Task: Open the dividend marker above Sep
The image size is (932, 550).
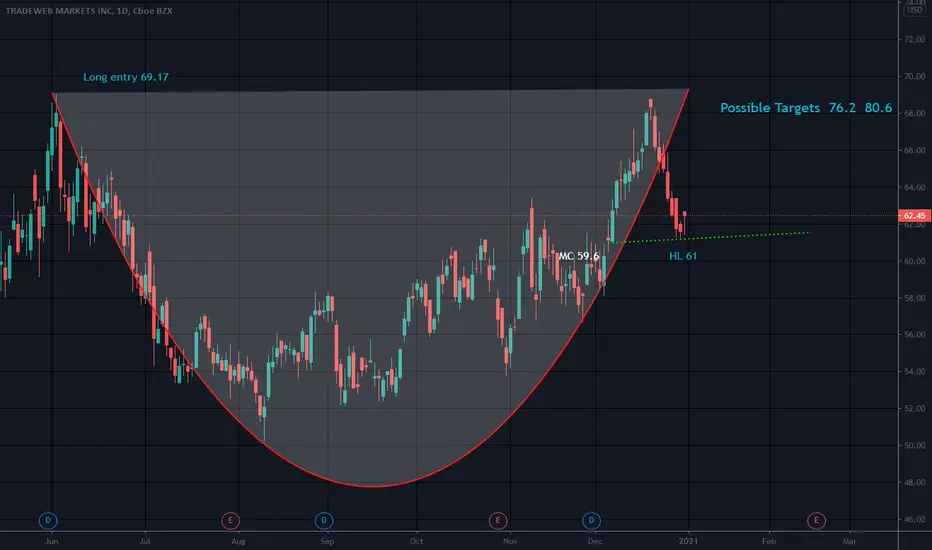Action: tap(324, 521)
